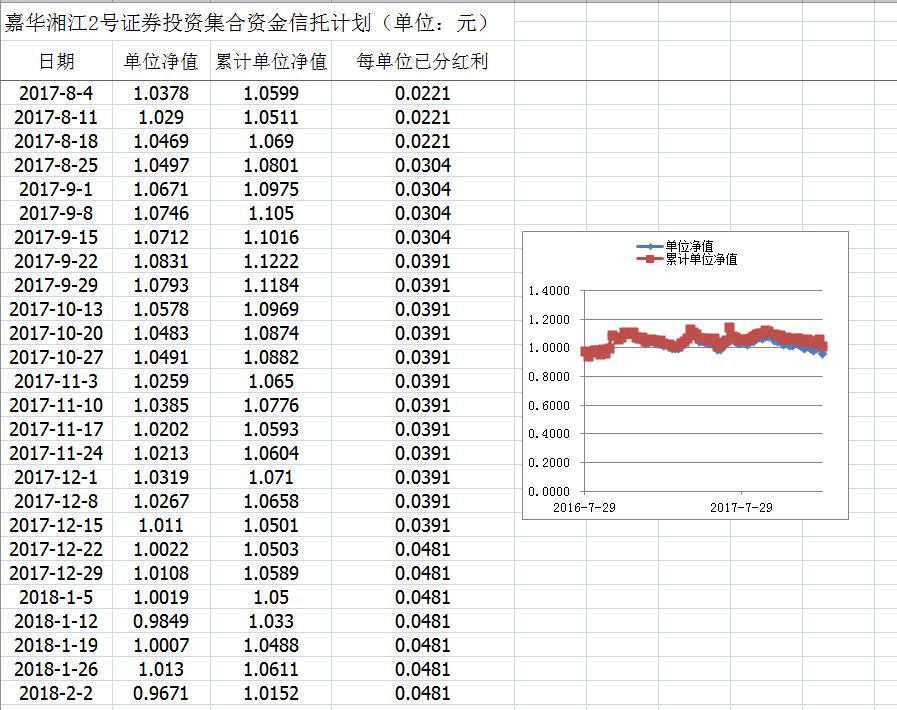The image size is (897, 710).
Task: Select the cell with value 0.9849
Action: pos(160,621)
